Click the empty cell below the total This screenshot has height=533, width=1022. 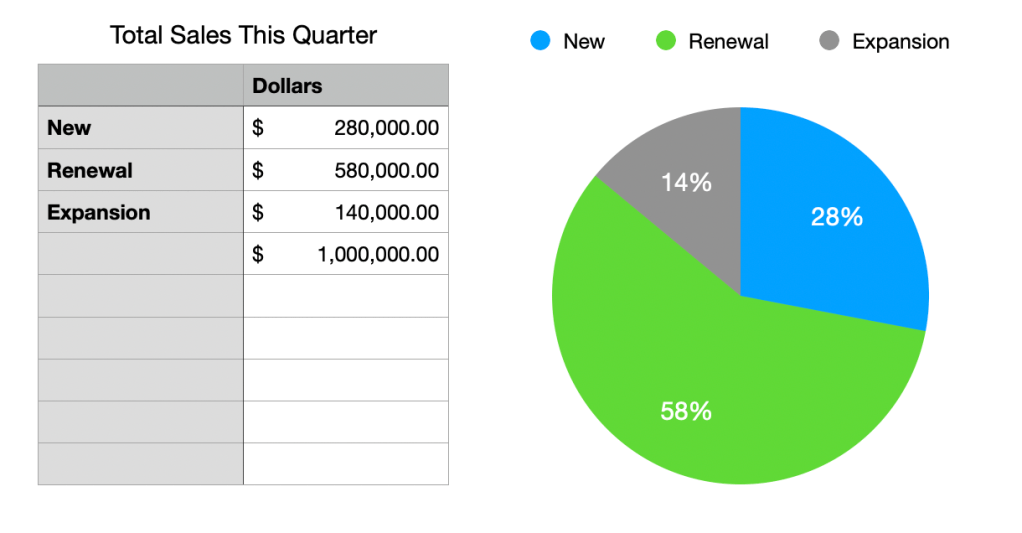coord(346,296)
